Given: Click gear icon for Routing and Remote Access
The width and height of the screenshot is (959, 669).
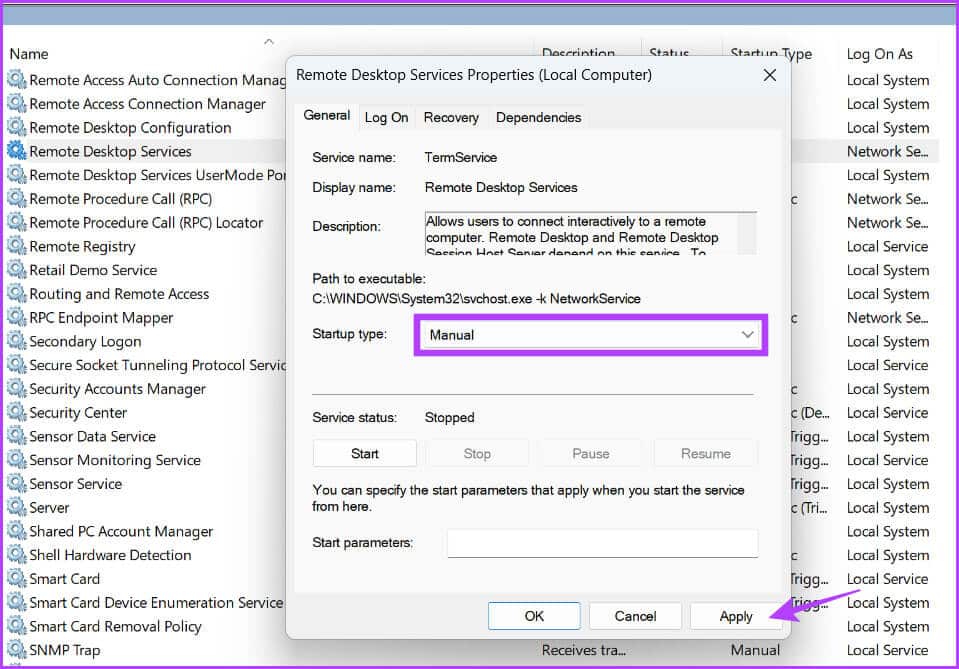Looking at the screenshot, I should 17,294.
